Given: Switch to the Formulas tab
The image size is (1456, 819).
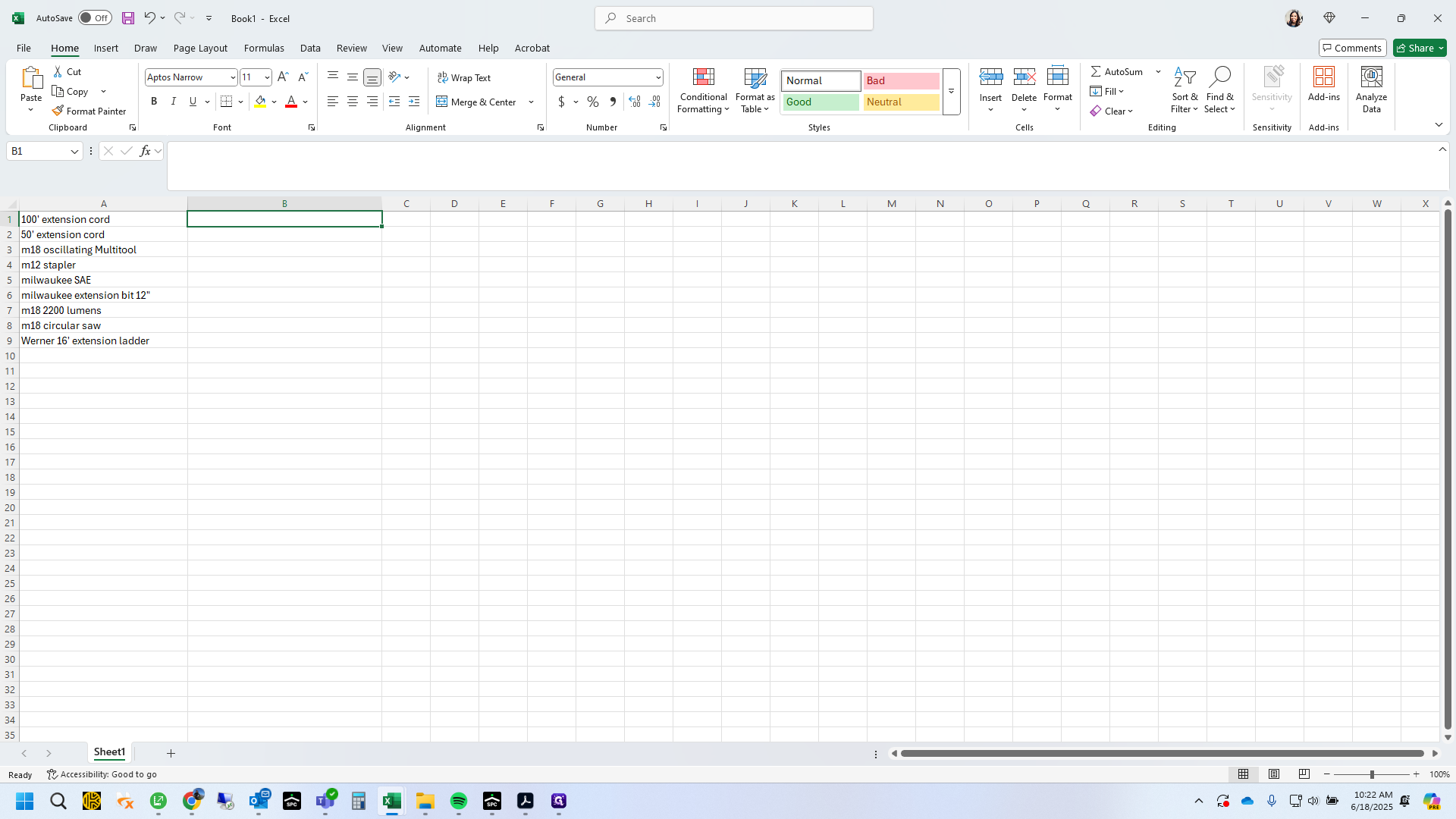Looking at the screenshot, I should [264, 48].
